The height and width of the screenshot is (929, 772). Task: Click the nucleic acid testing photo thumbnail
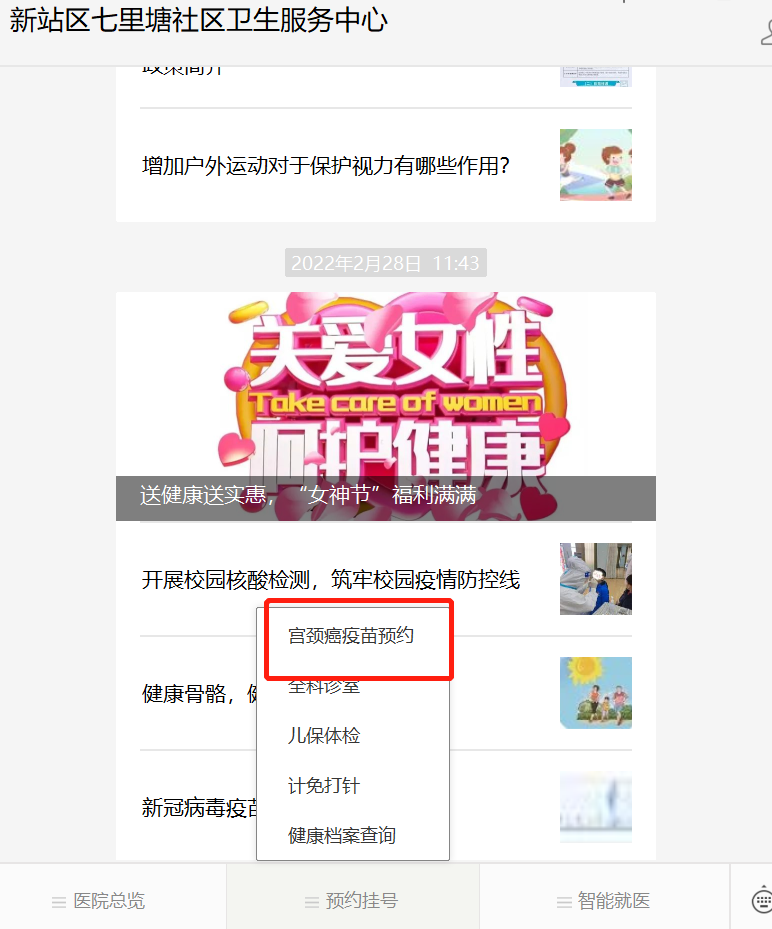595,579
